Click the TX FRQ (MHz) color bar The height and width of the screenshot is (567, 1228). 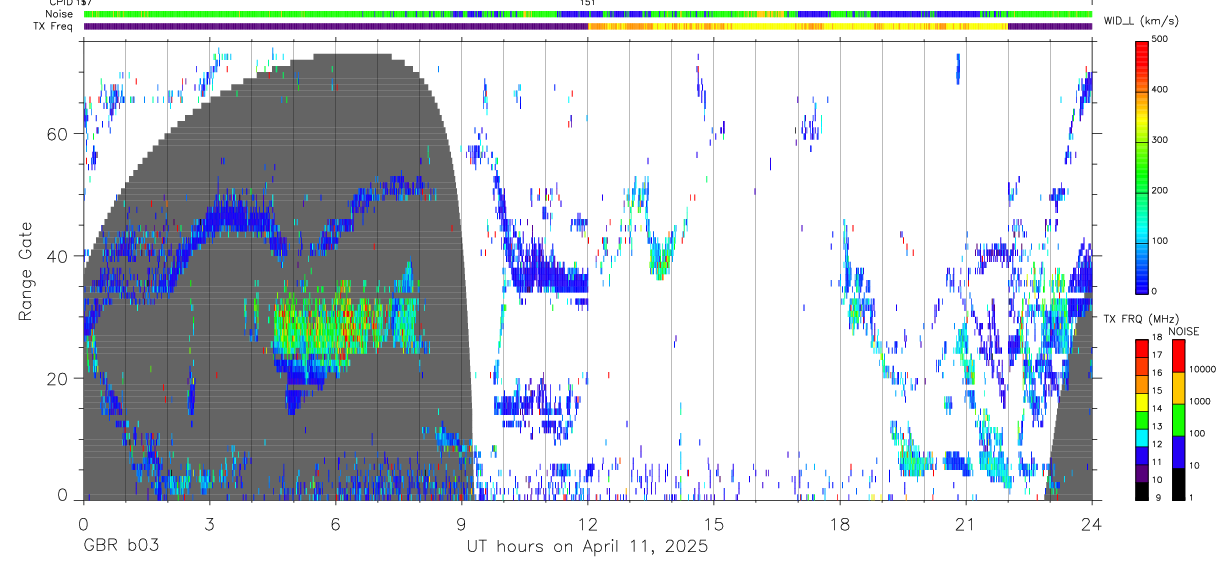pos(1141,419)
